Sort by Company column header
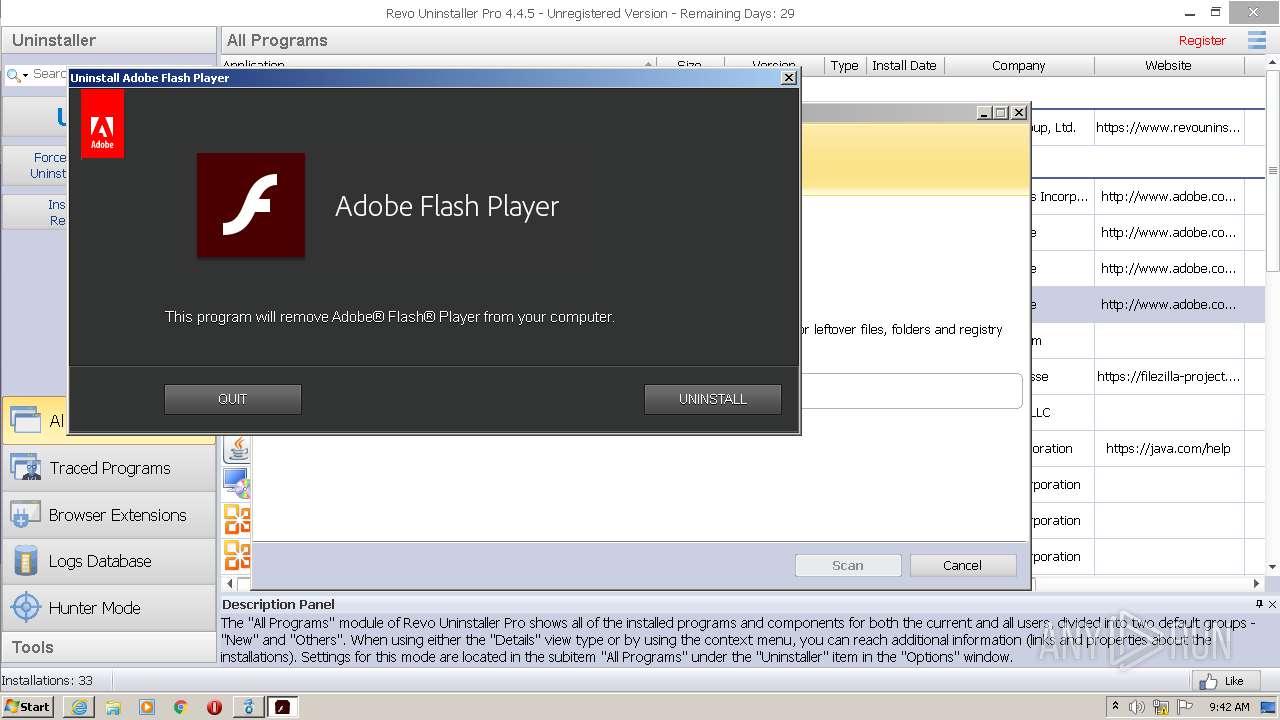 (1019, 66)
